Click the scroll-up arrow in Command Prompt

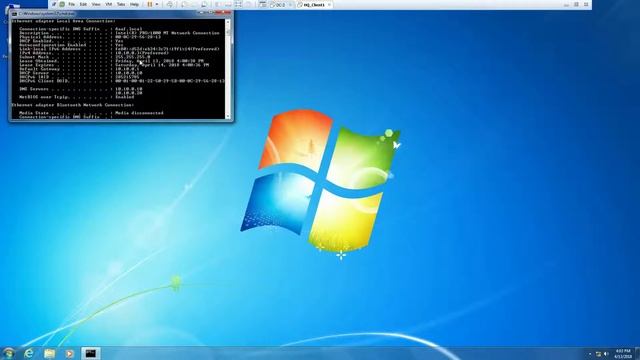(228, 21)
